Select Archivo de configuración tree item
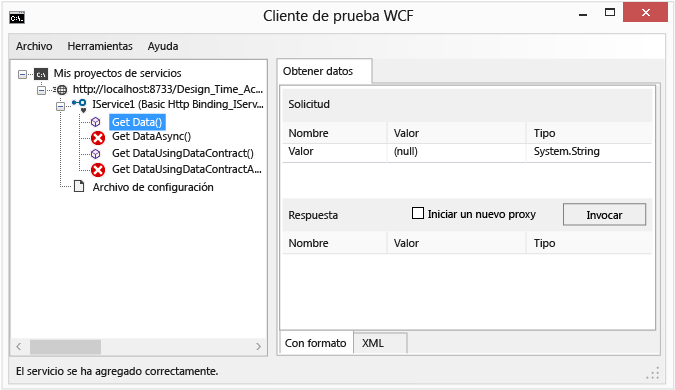Image resolution: width=675 pixels, height=390 pixels. (x=153, y=187)
